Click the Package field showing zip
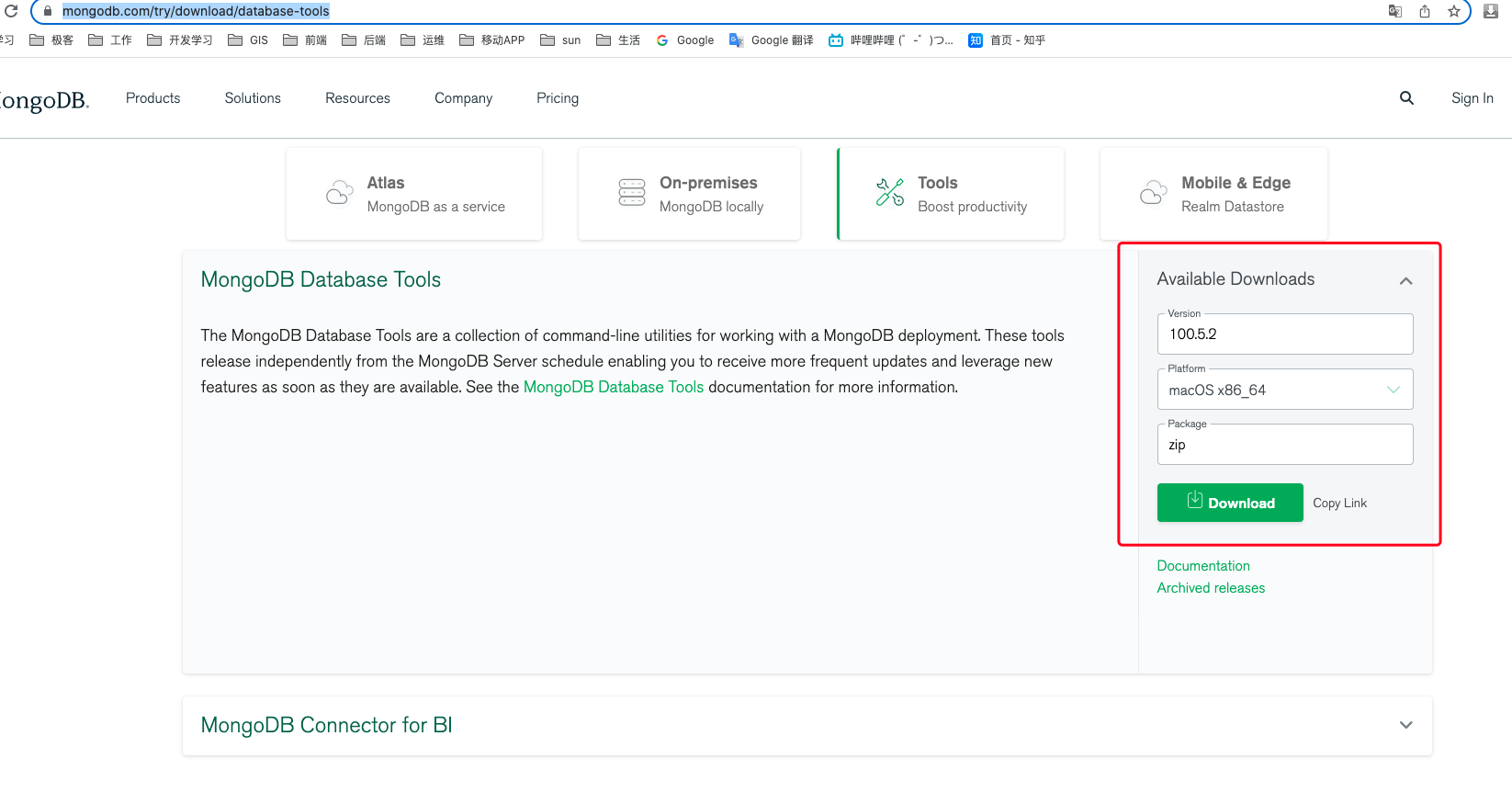The width and height of the screenshot is (1512, 804). pyautogui.click(x=1284, y=445)
